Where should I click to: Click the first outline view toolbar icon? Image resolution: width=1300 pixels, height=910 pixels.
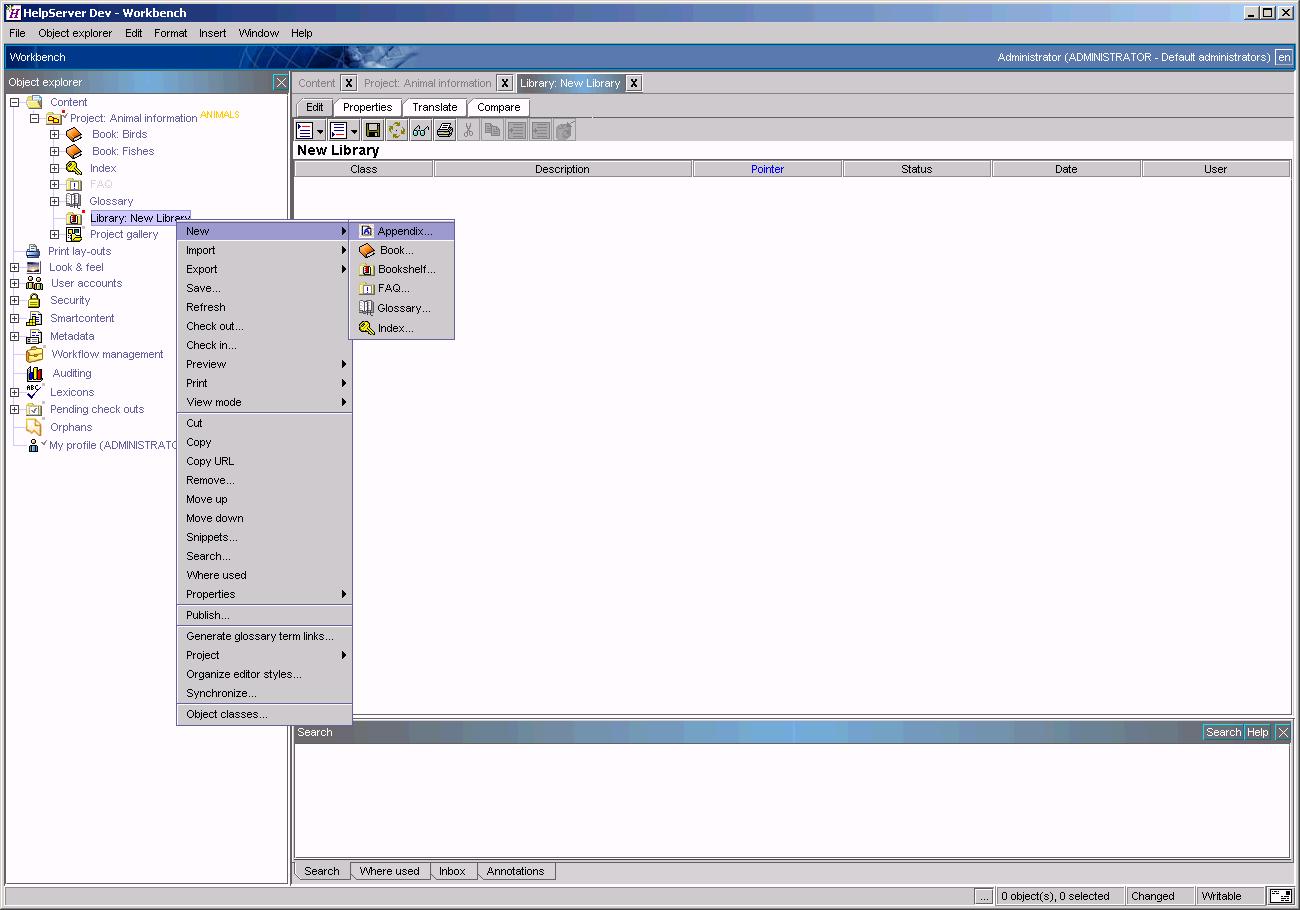305,130
